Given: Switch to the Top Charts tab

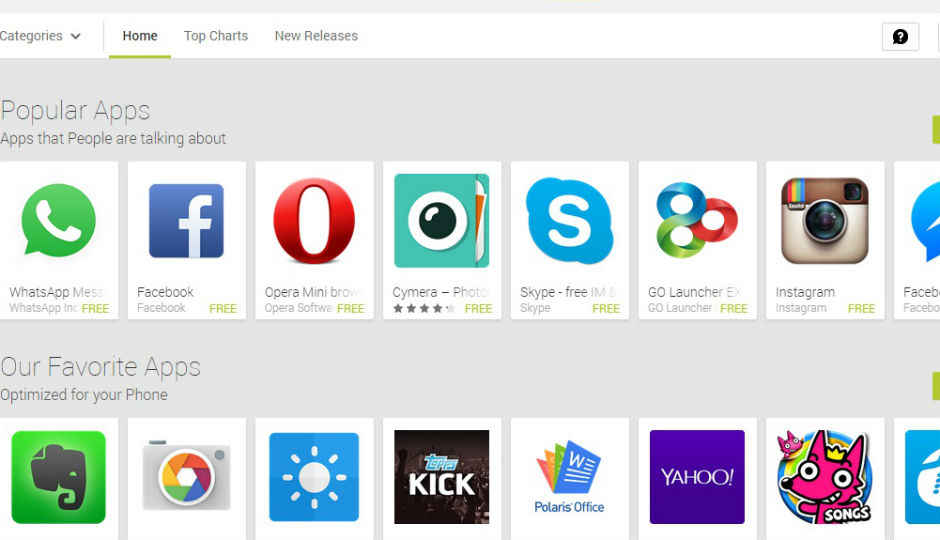Looking at the screenshot, I should [216, 36].
